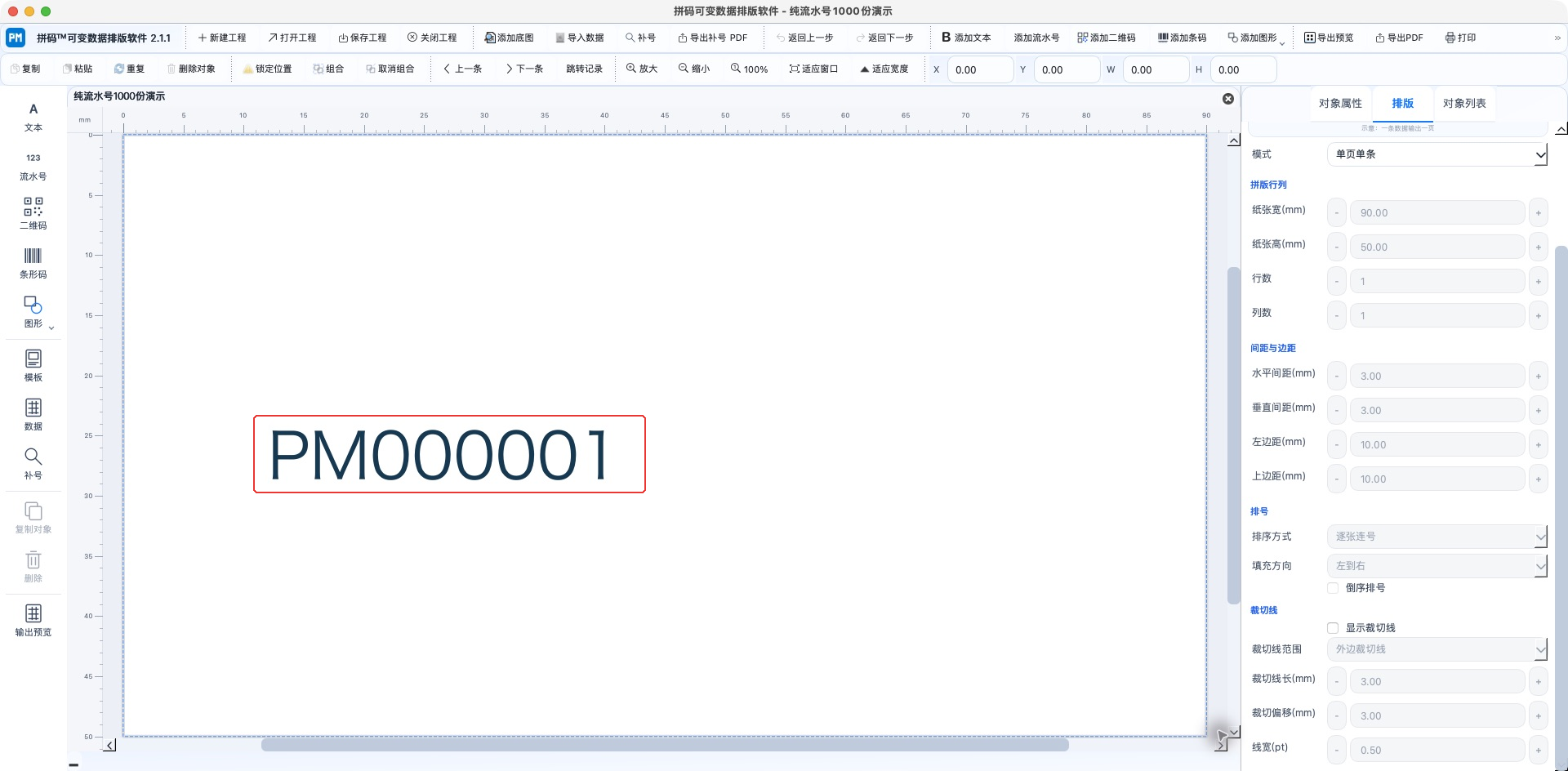1568x771 pixels.
Task: Open the 模板 template panel
Action: 33,365
